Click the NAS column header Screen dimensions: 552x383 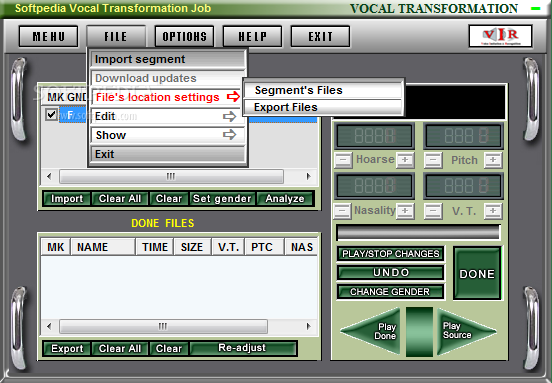[x=301, y=247]
